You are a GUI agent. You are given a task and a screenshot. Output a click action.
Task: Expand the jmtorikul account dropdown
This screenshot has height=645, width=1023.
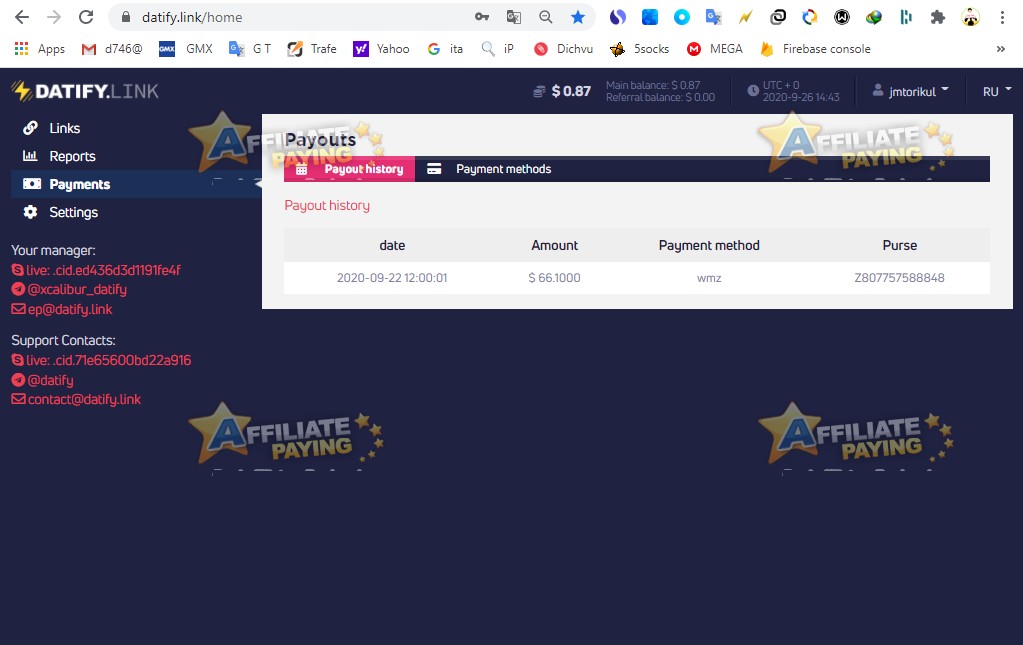910,90
